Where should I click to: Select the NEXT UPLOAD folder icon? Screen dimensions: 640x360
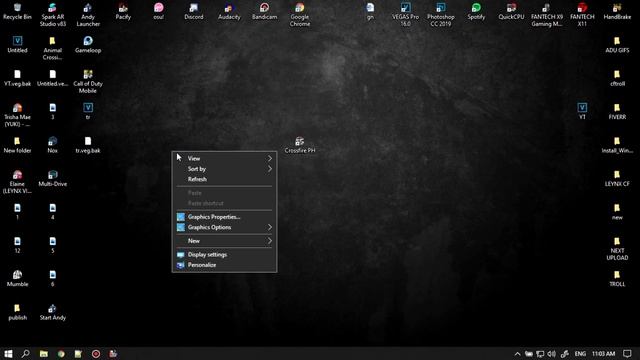click(617, 249)
